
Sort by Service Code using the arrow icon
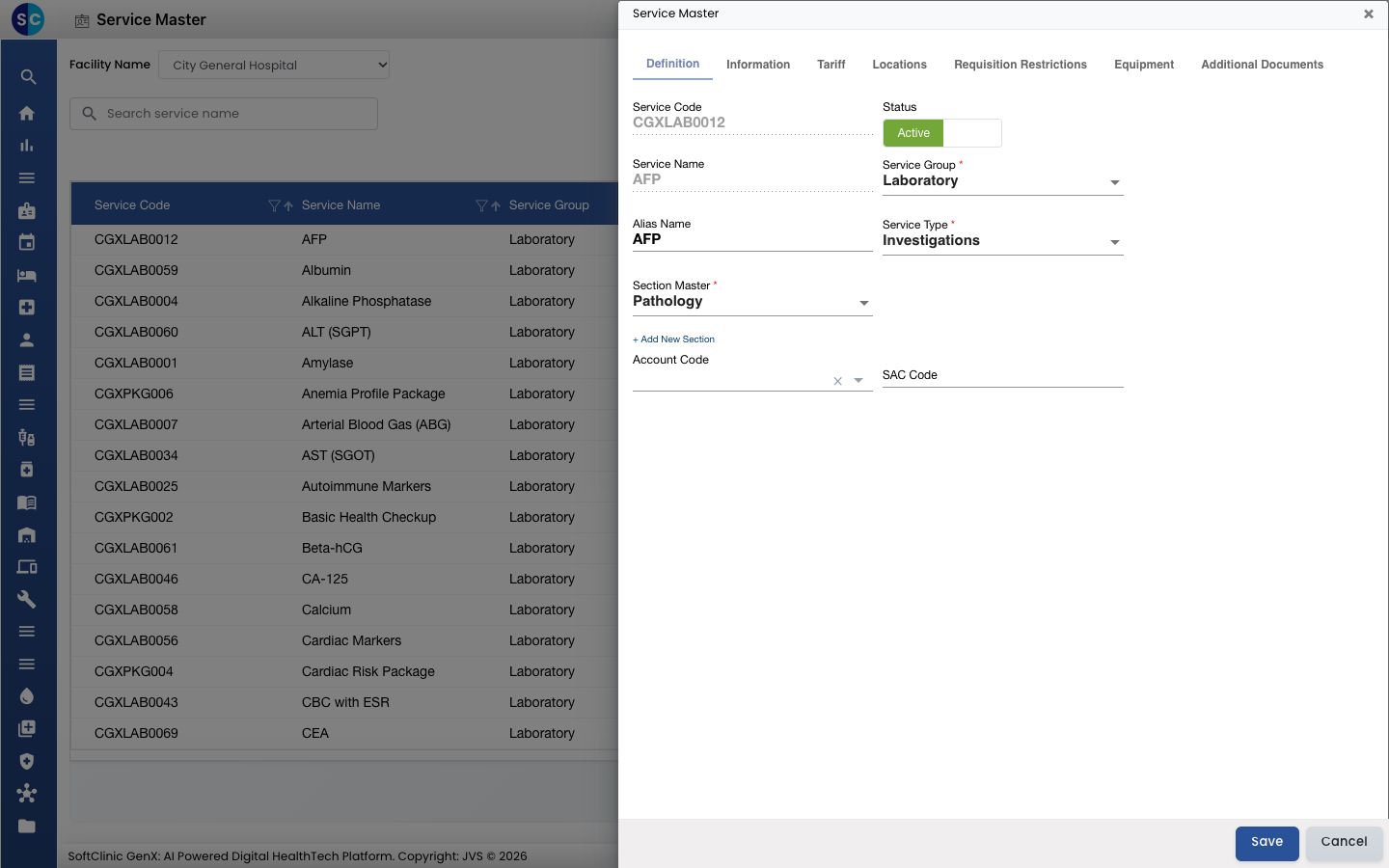[x=288, y=205]
